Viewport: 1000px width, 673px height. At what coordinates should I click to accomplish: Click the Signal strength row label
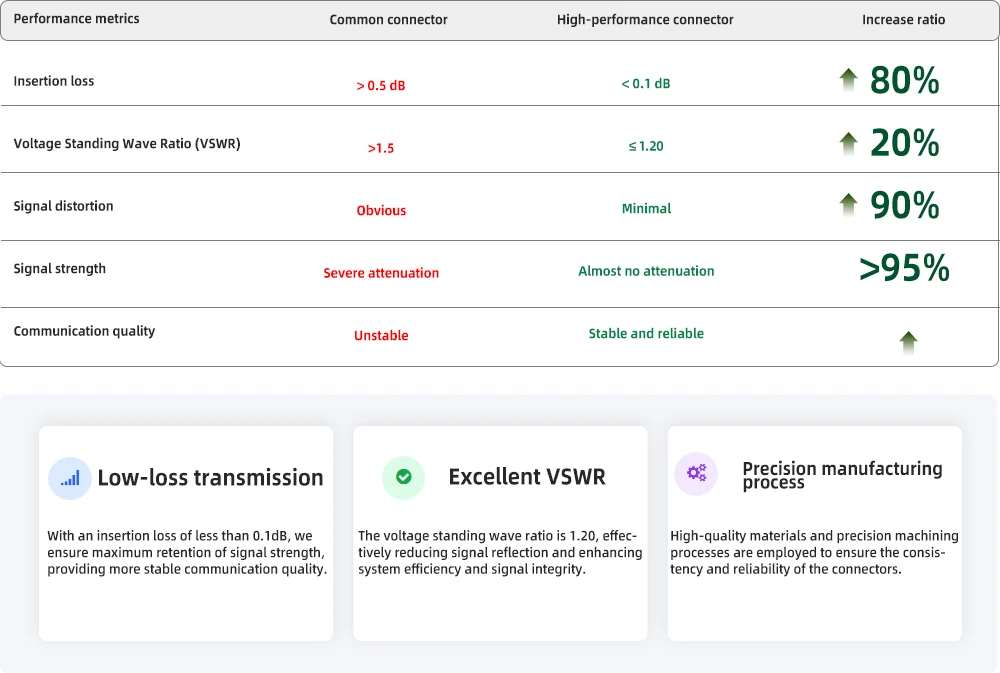pos(59,269)
